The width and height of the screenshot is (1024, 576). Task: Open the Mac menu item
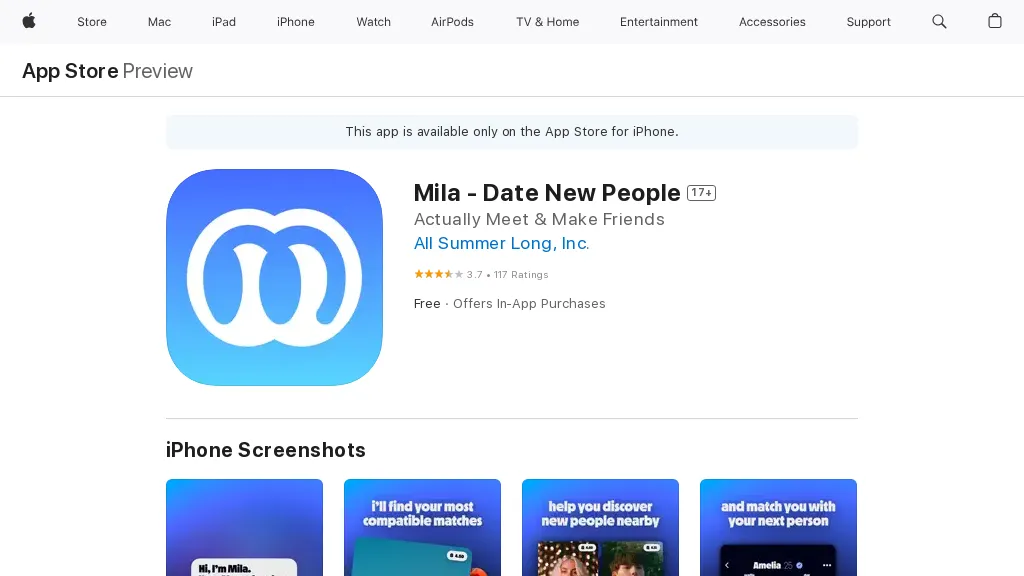click(159, 22)
